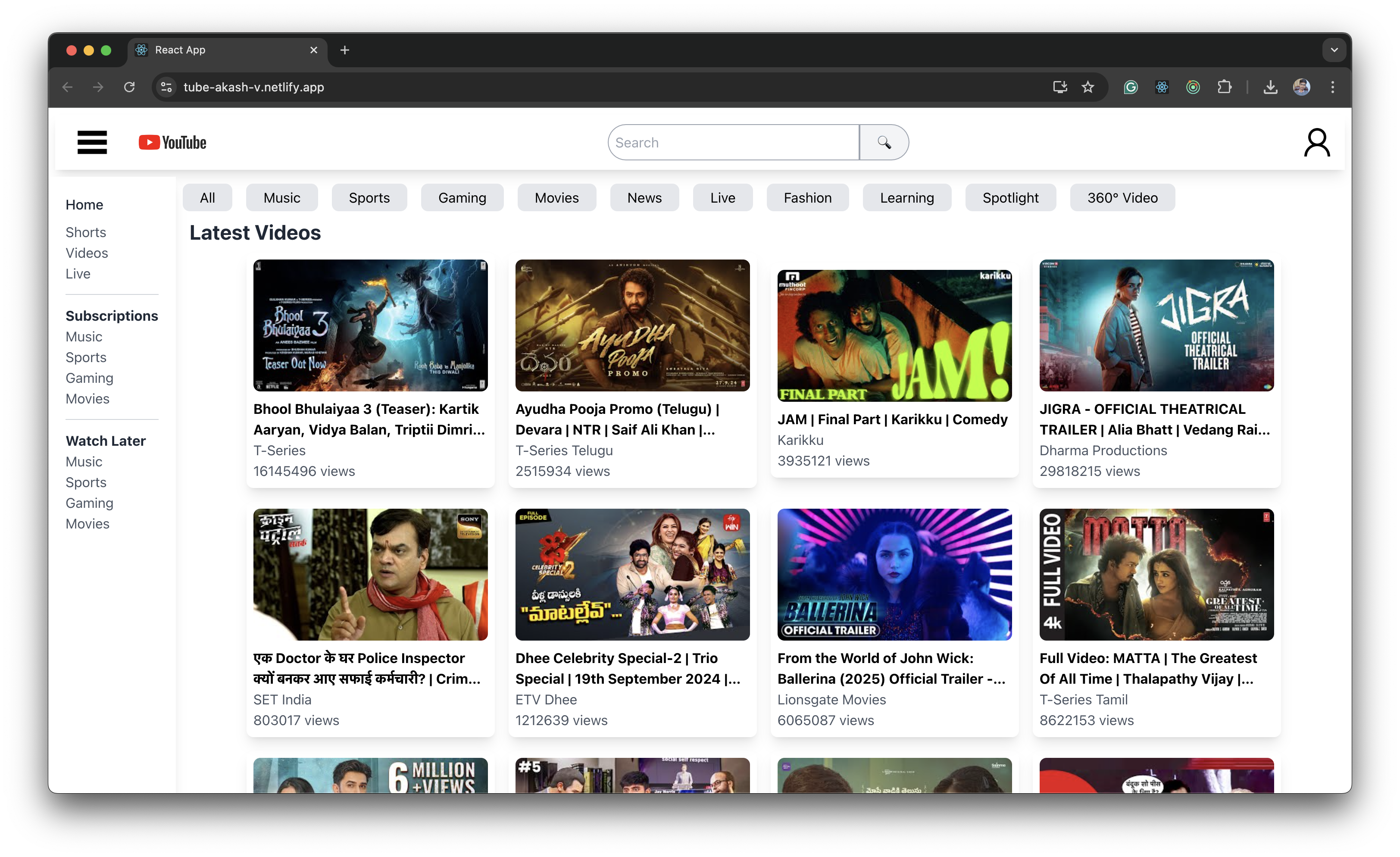This screenshot has width=1400, height=857.
Task: Open the React Developer Tools extension
Action: pyautogui.click(x=1162, y=87)
